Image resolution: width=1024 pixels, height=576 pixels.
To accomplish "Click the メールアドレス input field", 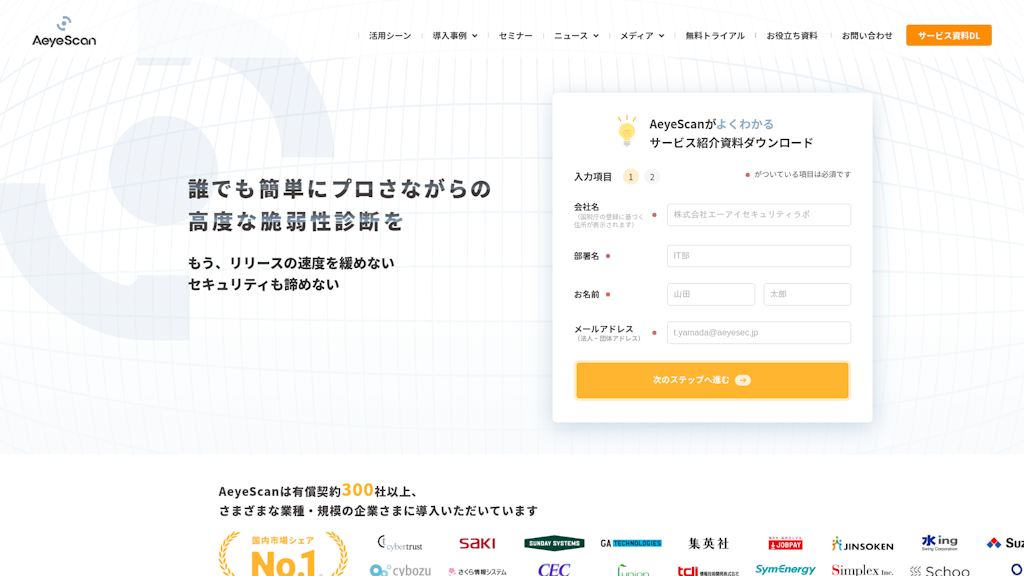I will 759,332.
